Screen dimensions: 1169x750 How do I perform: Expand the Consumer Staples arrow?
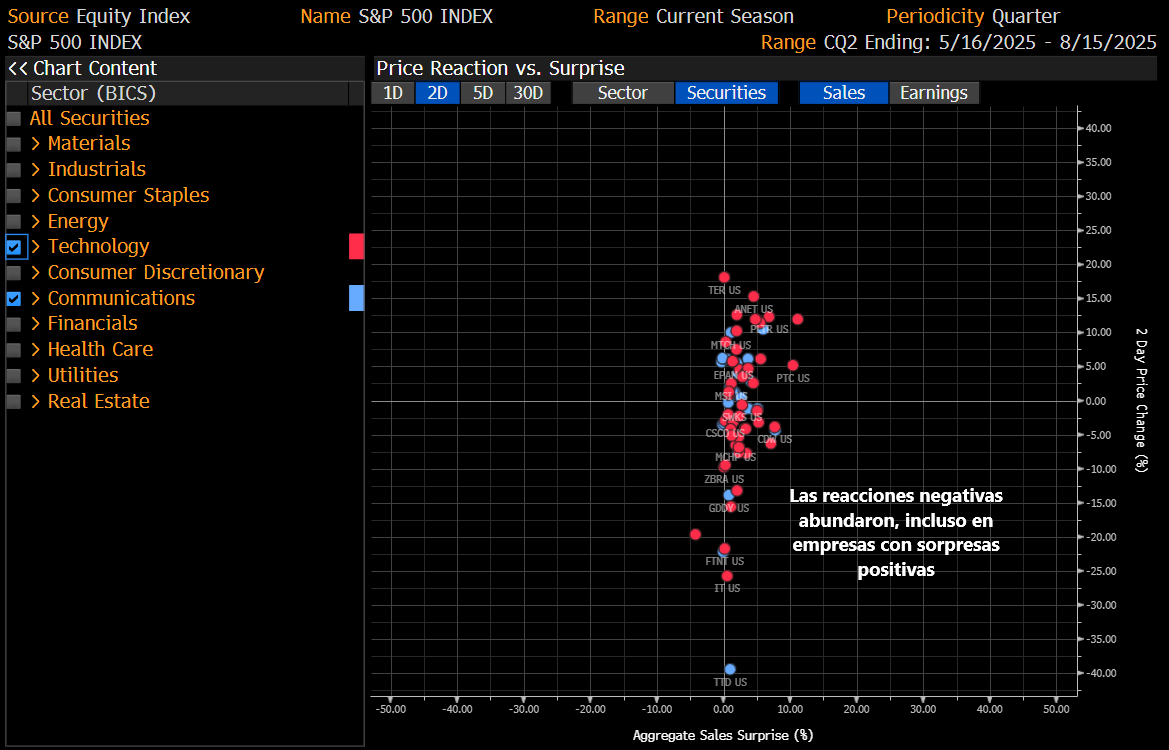tap(36, 195)
